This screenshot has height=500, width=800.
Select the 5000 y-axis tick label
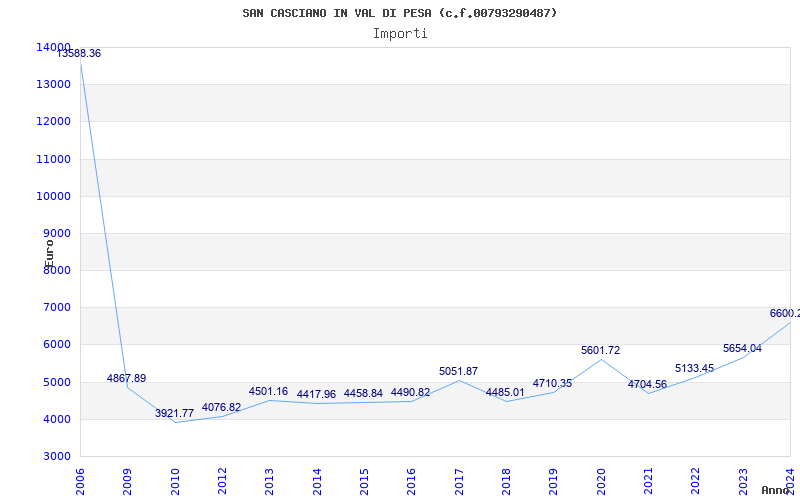pos(56,382)
